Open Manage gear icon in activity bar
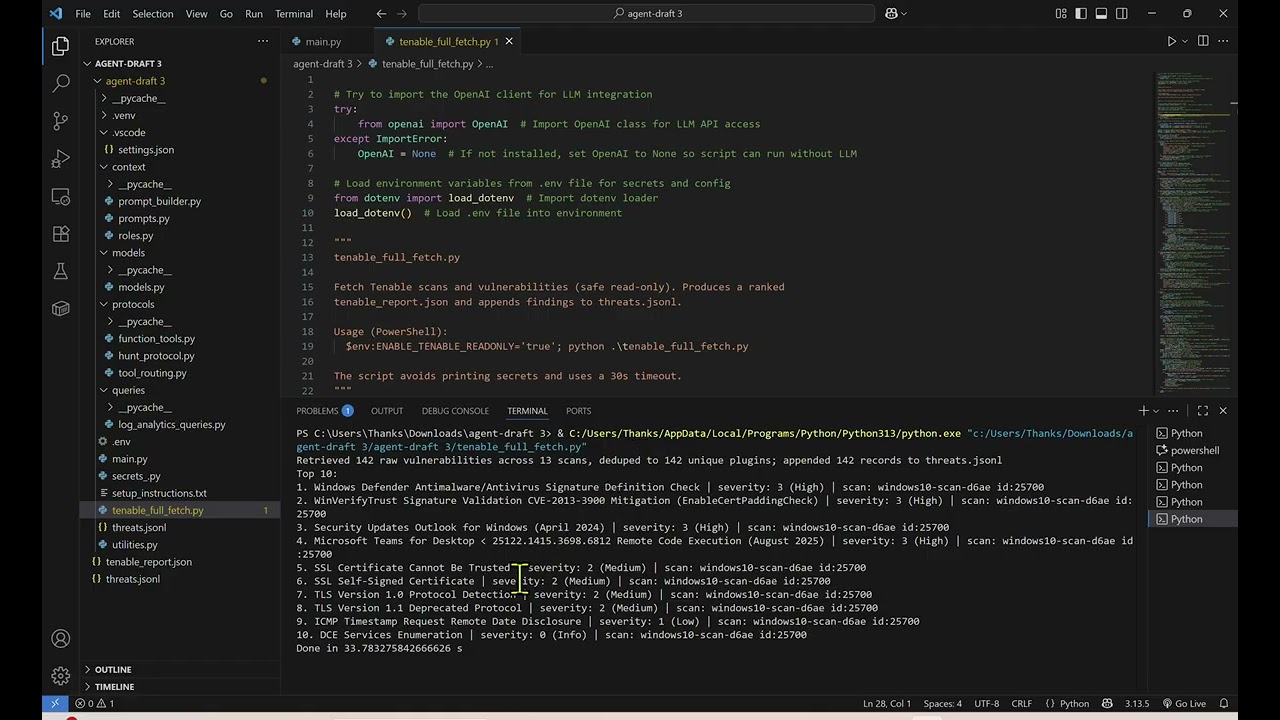This screenshot has height=720, width=1280. [x=60, y=676]
